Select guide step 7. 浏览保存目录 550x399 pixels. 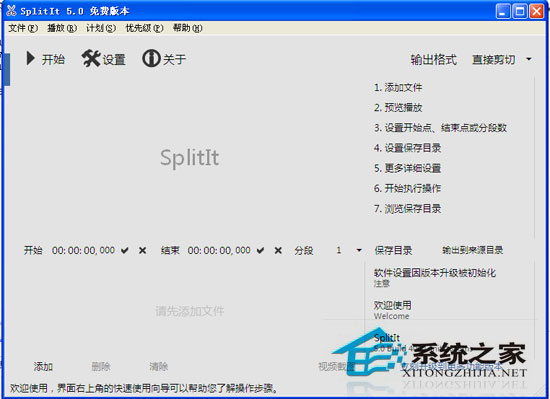pyautogui.click(x=407, y=209)
